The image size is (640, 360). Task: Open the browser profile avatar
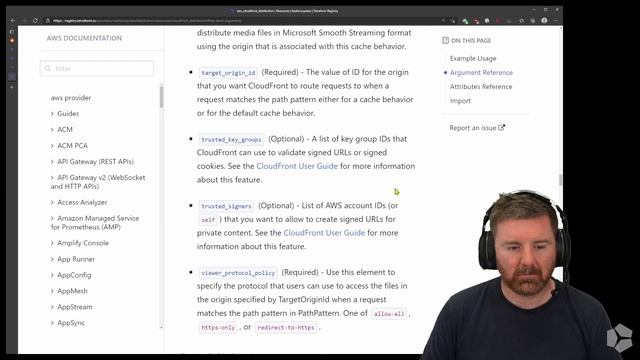coord(544,20)
